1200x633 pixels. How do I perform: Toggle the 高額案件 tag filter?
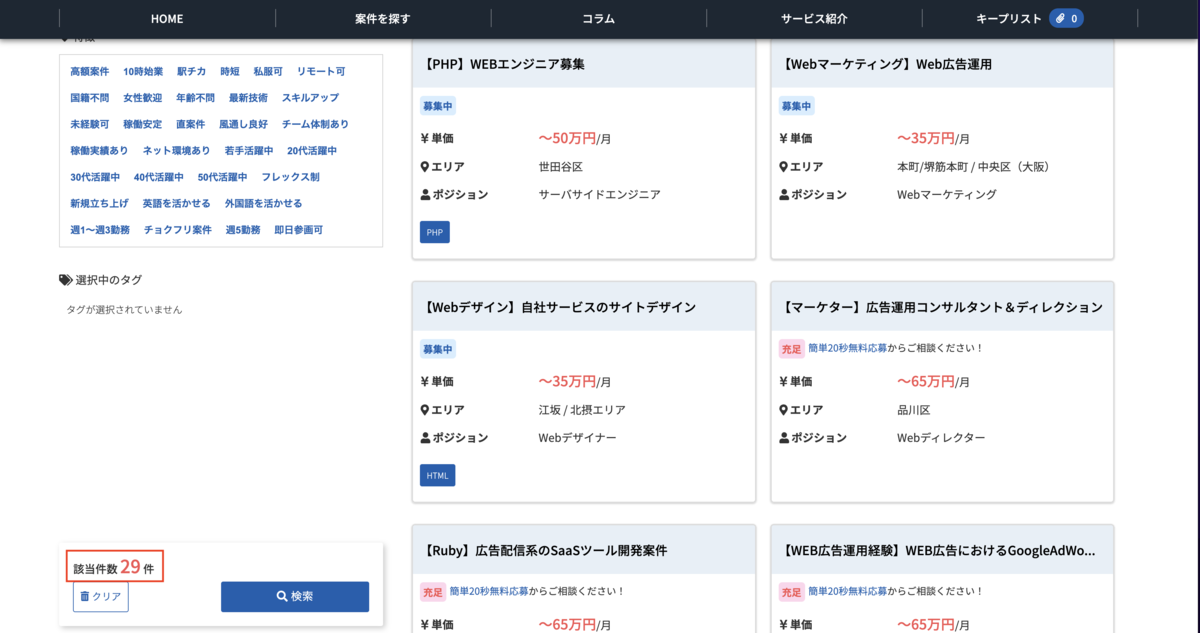[90, 72]
